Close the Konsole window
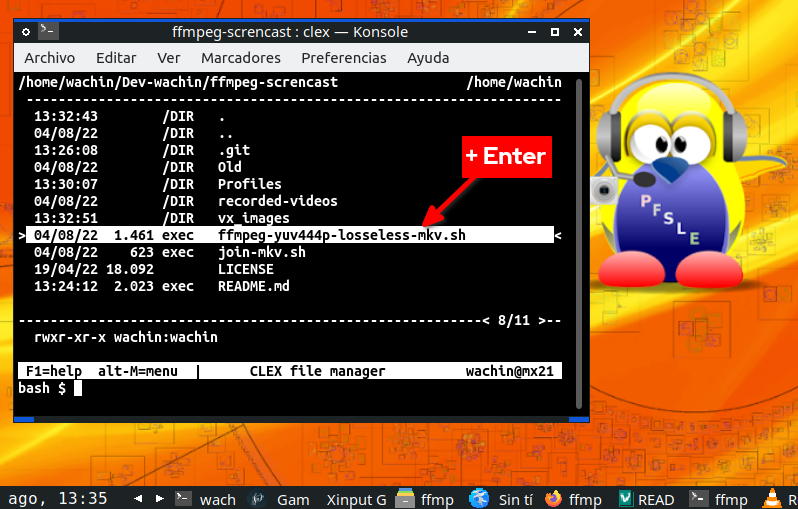The height and width of the screenshot is (509, 798). pyautogui.click(x=578, y=32)
